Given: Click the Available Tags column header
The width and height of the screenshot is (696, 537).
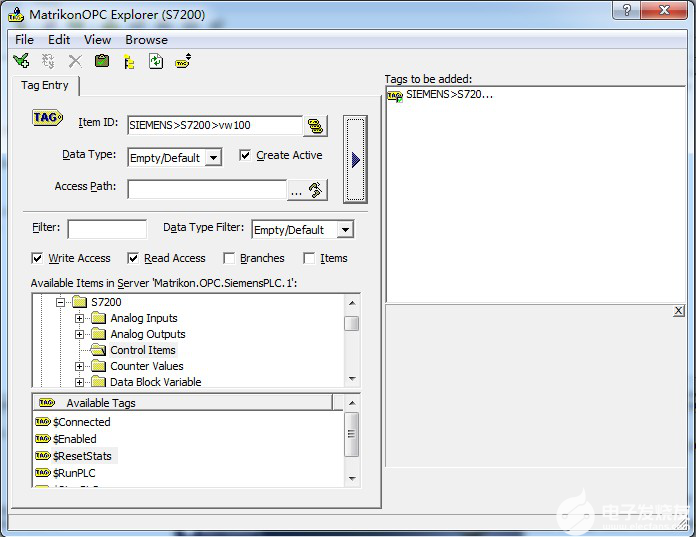Looking at the screenshot, I should coord(183,403).
